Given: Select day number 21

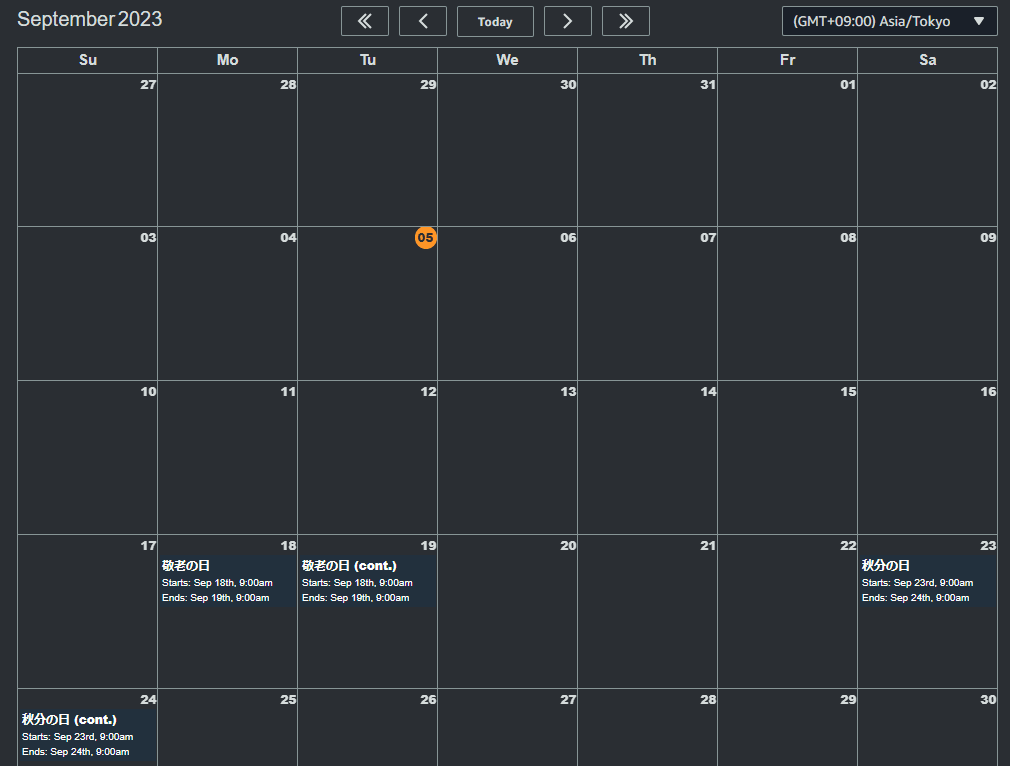Looking at the screenshot, I should click(708, 546).
